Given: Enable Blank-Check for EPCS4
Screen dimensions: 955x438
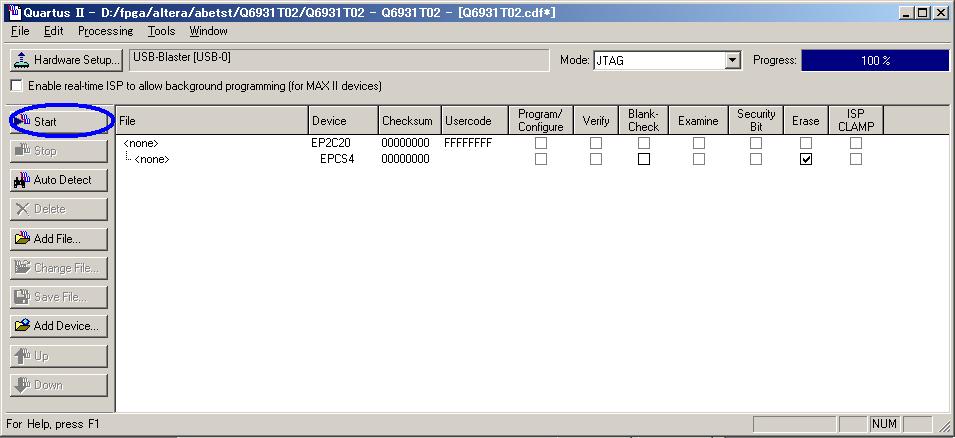Looking at the screenshot, I should [x=644, y=159].
